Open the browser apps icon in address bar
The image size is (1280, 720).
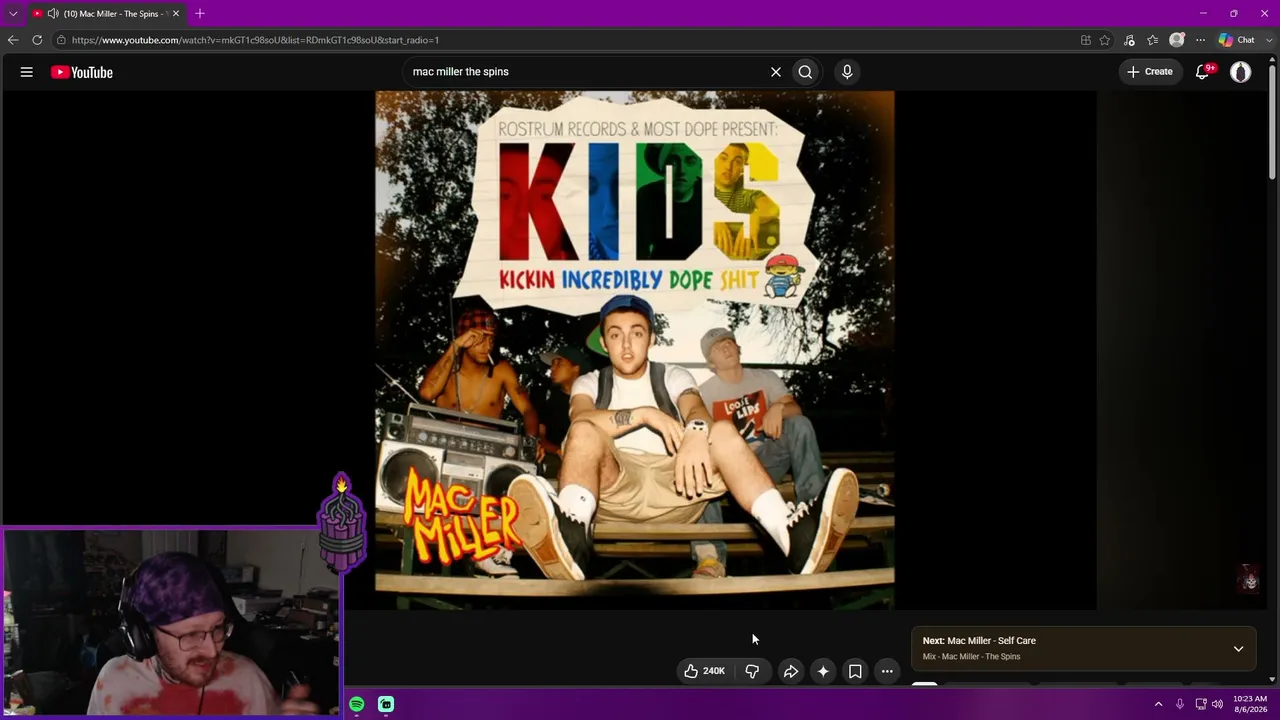(1085, 40)
